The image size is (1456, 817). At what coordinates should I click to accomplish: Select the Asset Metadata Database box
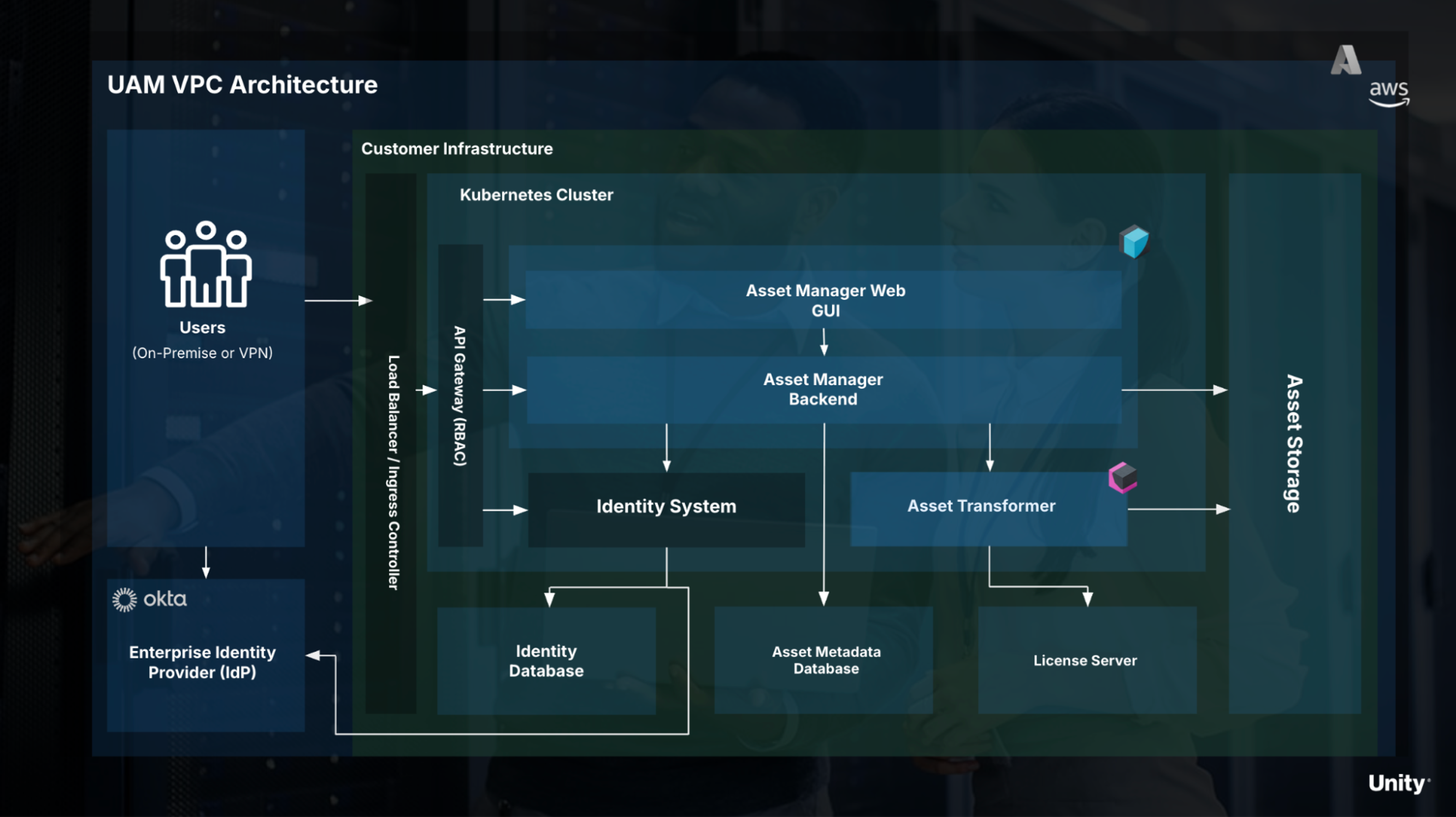(x=823, y=660)
